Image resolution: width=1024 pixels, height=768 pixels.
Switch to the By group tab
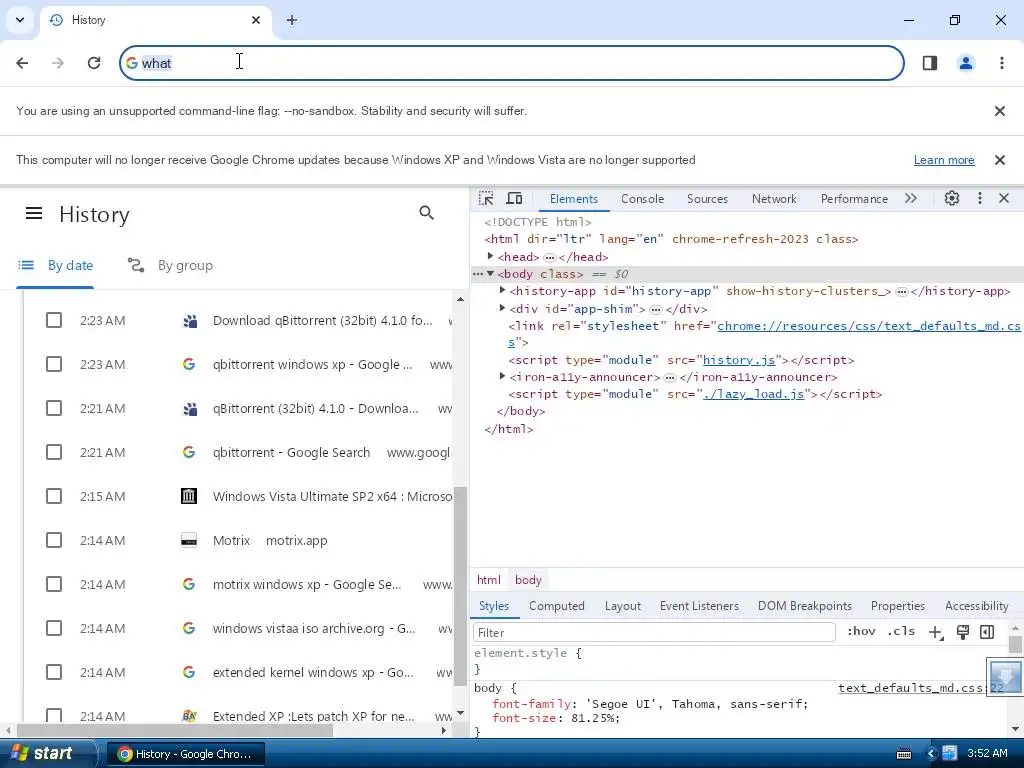[170, 265]
